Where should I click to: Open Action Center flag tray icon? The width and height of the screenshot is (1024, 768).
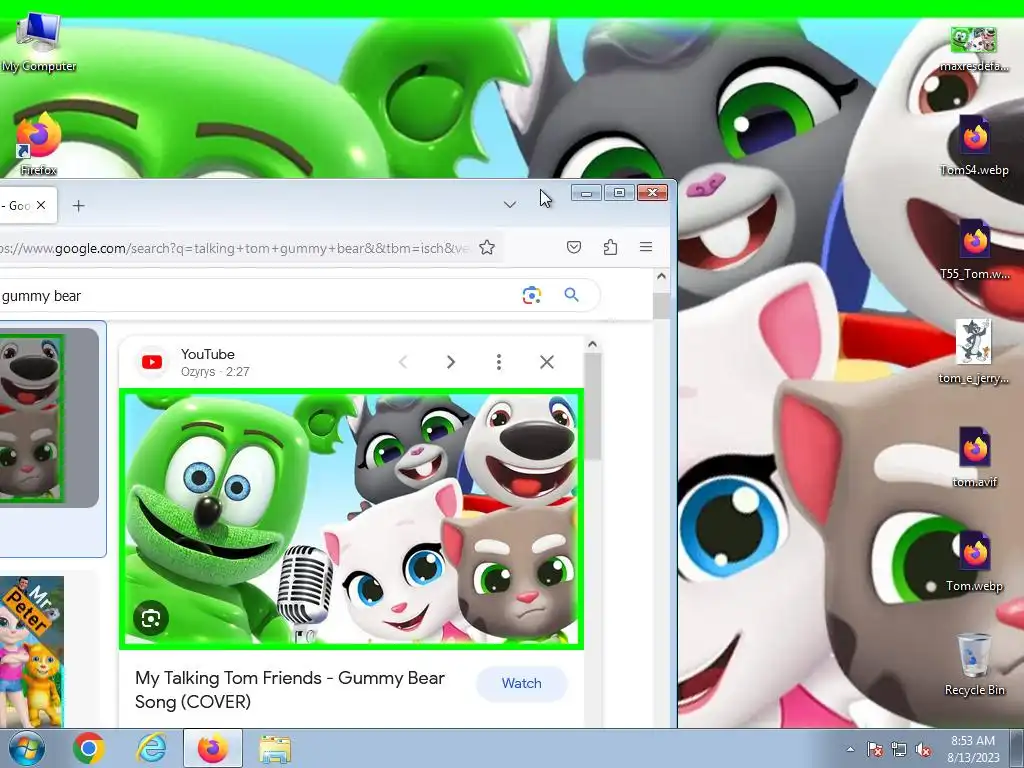point(875,749)
